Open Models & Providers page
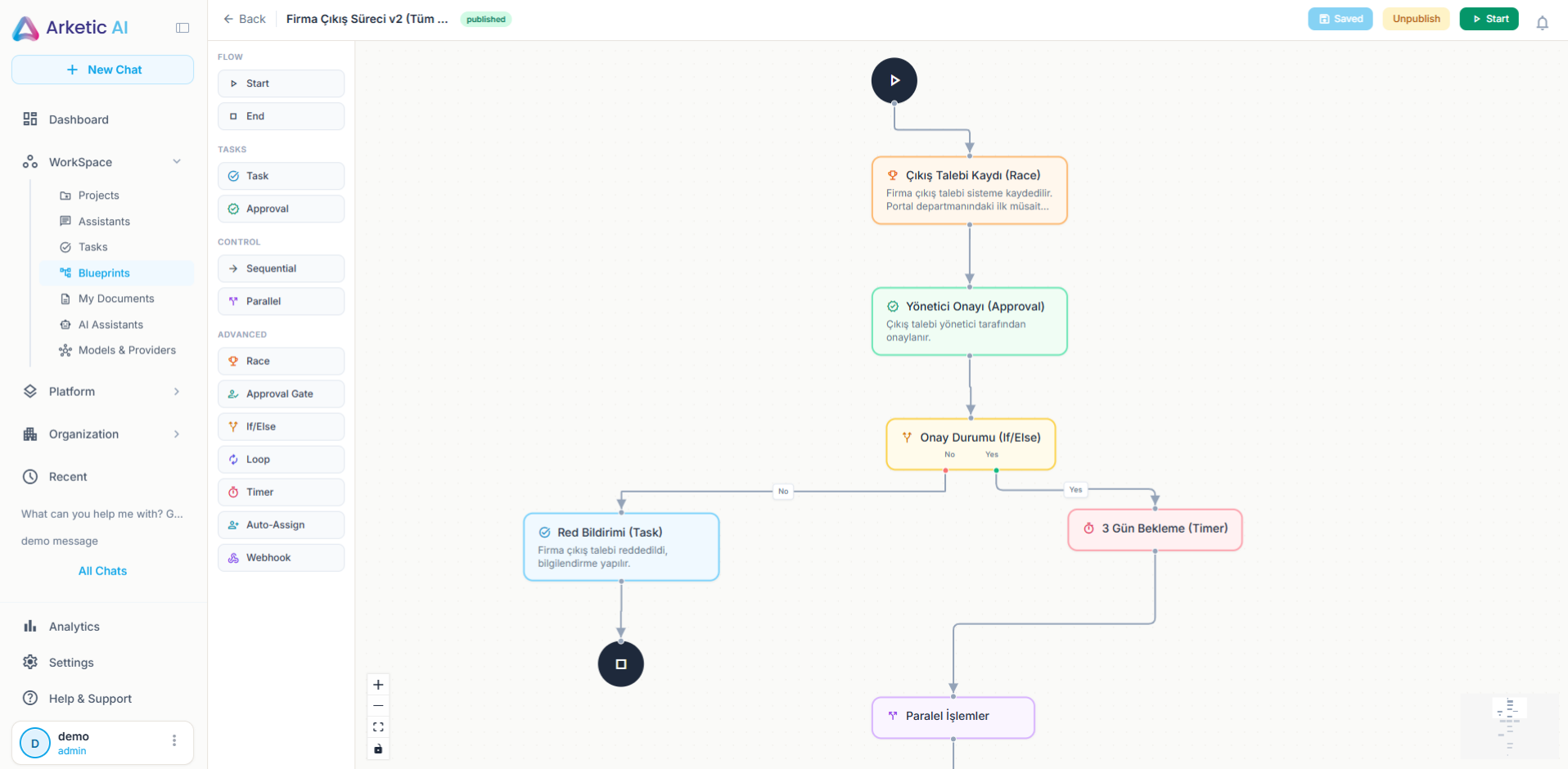 pyautogui.click(x=117, y=350)
